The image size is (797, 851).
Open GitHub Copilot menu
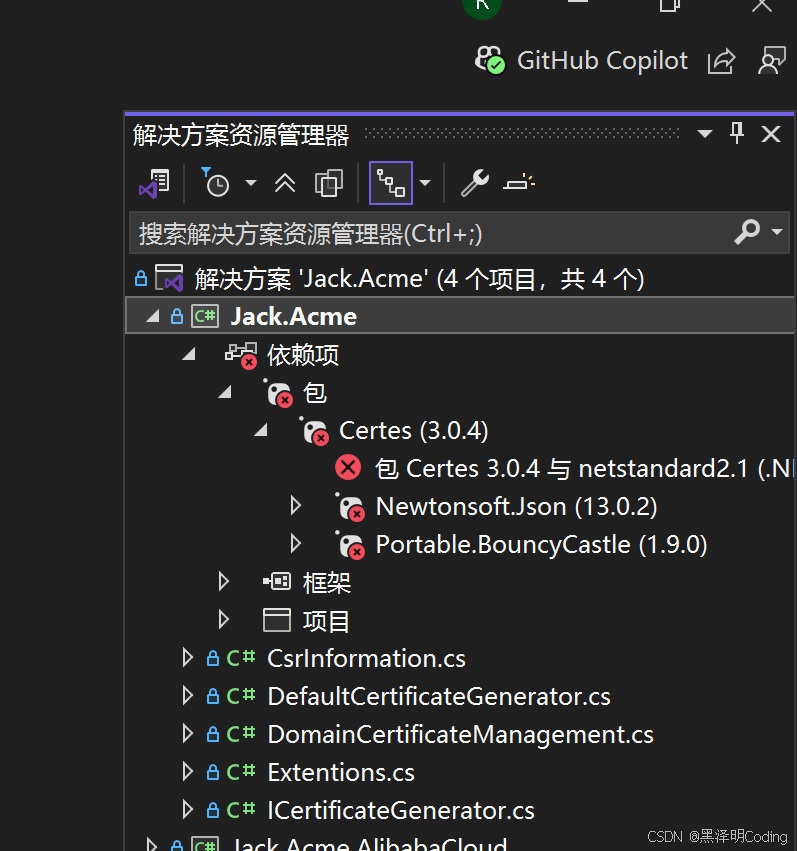coord(602,60)
